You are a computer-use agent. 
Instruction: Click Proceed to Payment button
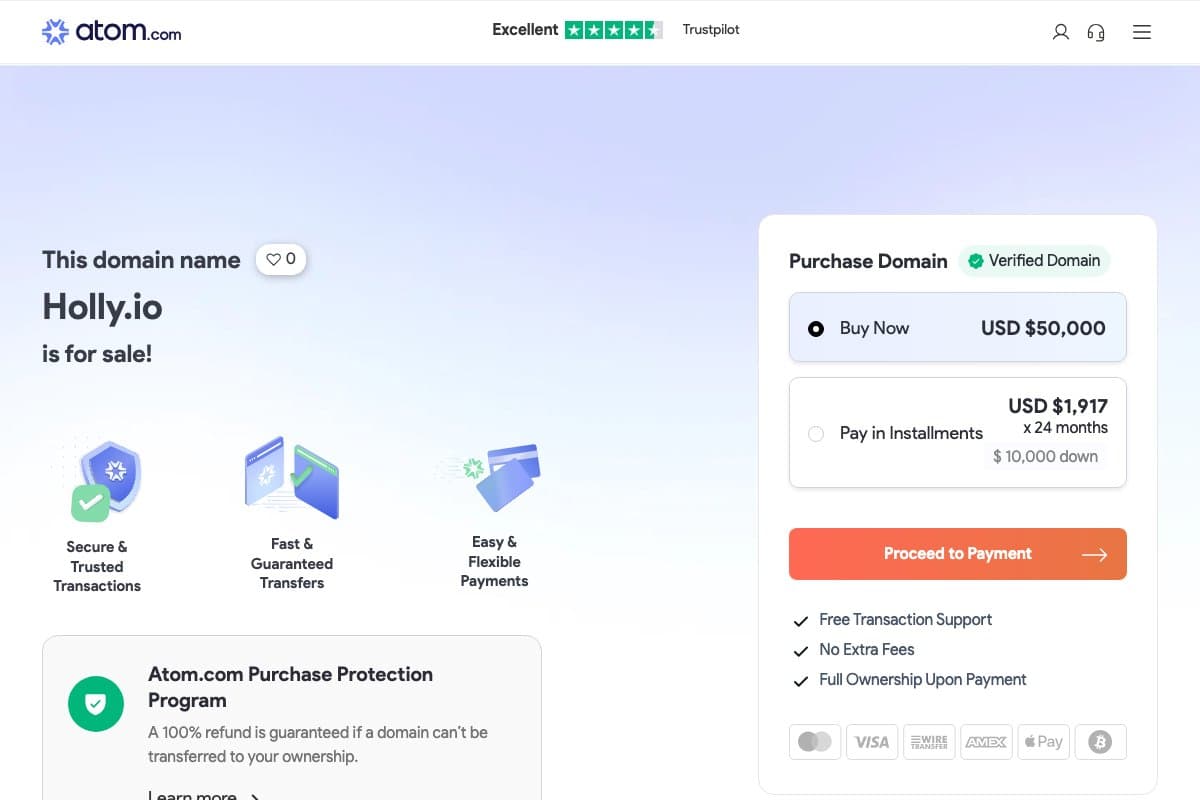tap(957, 554)
